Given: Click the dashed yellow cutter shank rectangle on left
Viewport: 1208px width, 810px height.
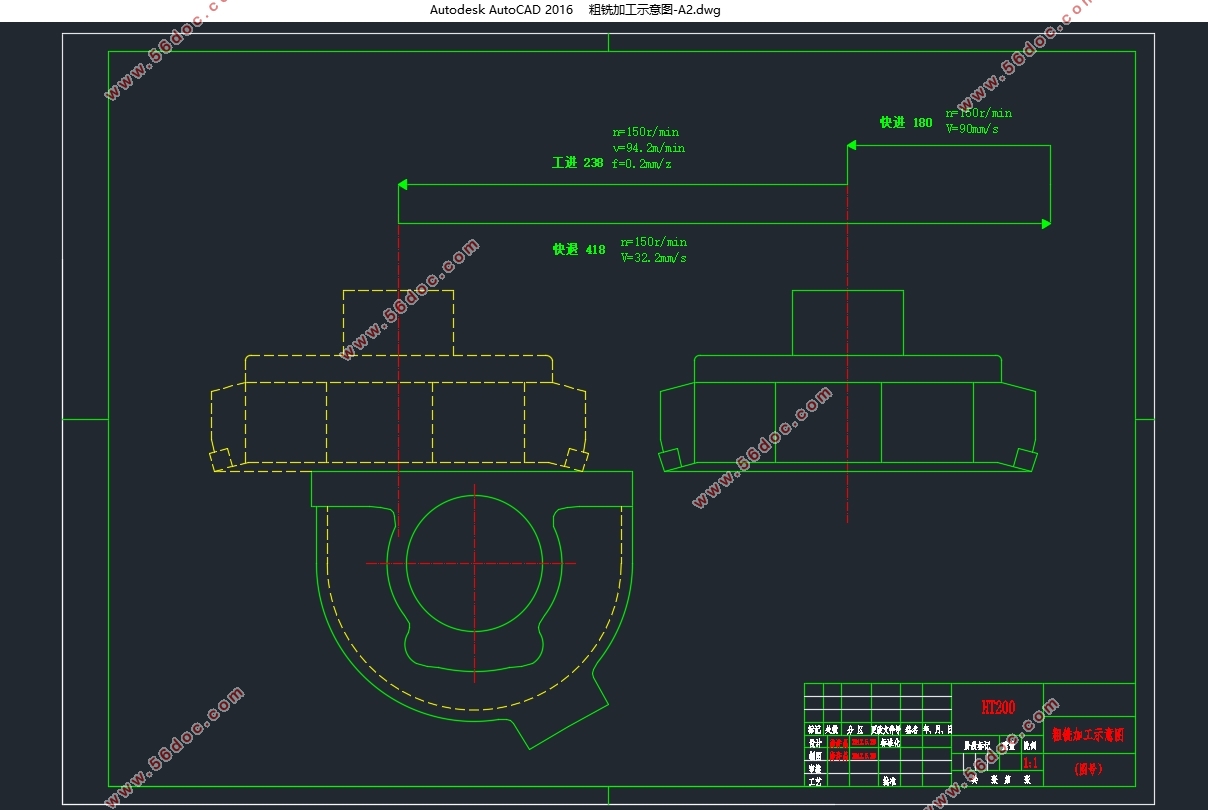Looking at the screenshot, I should pos(398,322).
